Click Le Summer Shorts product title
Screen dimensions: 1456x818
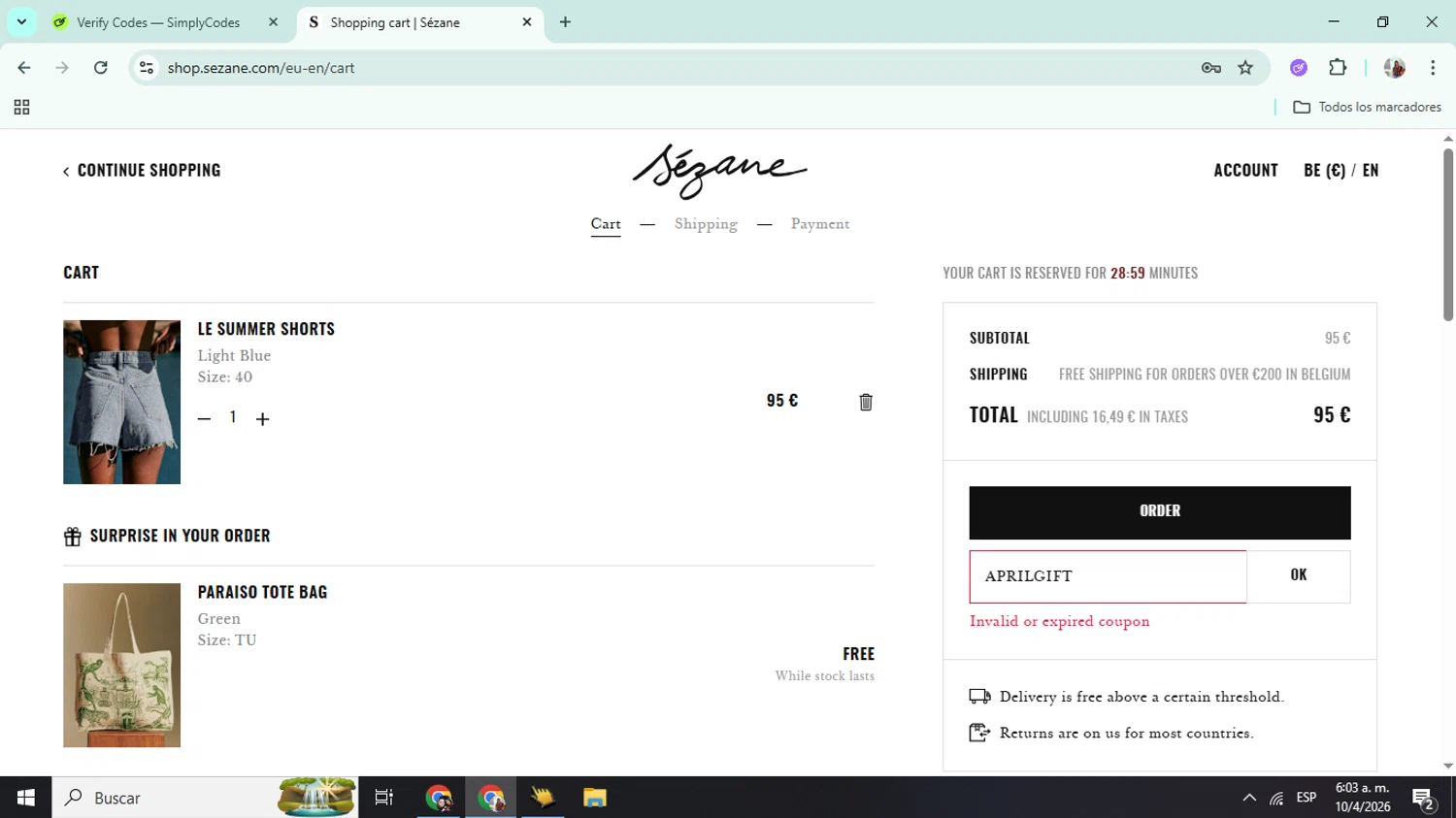[x=266, y=329]
